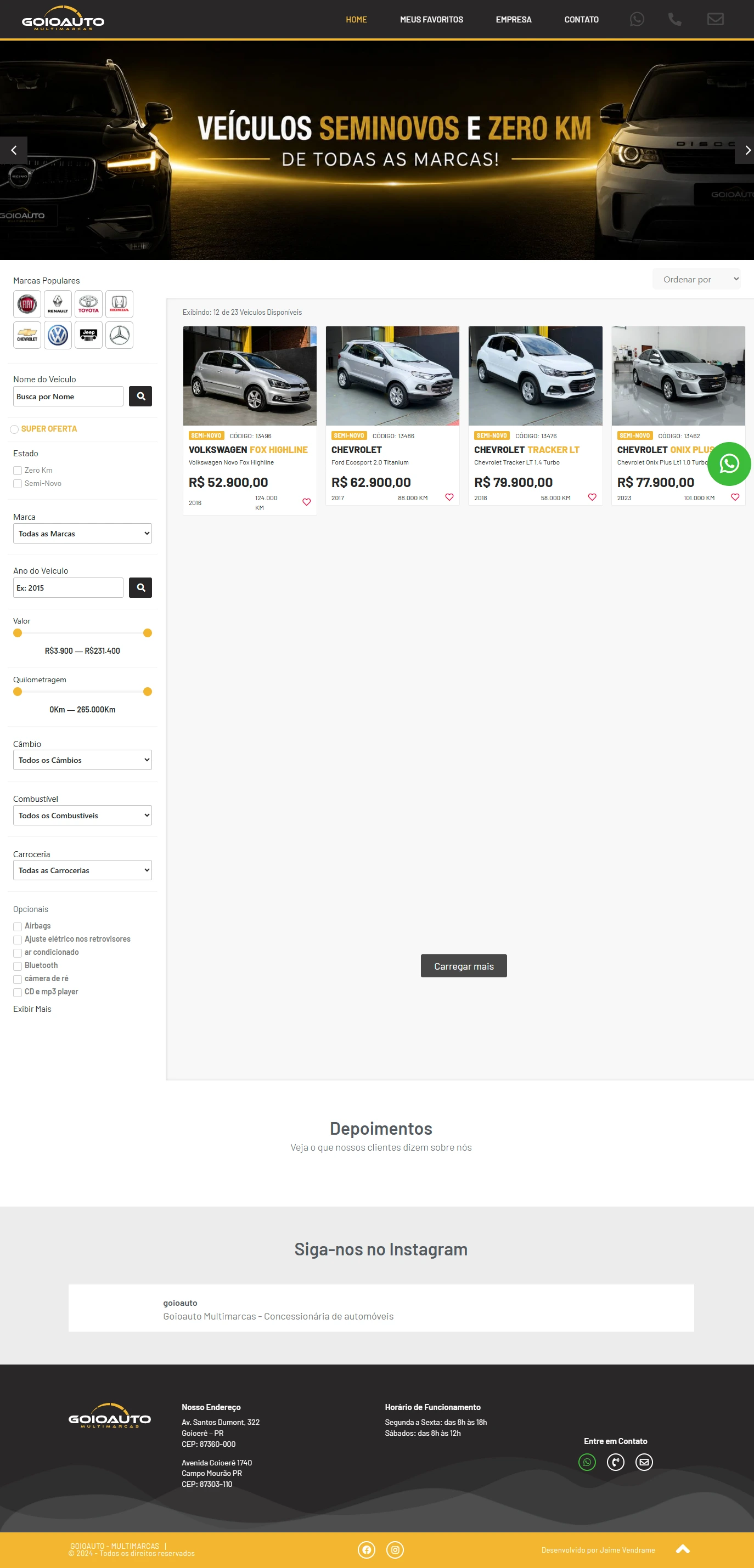Open the Todas as Carrocerias dropdown
754x1568 pixels.
(82, 870)
